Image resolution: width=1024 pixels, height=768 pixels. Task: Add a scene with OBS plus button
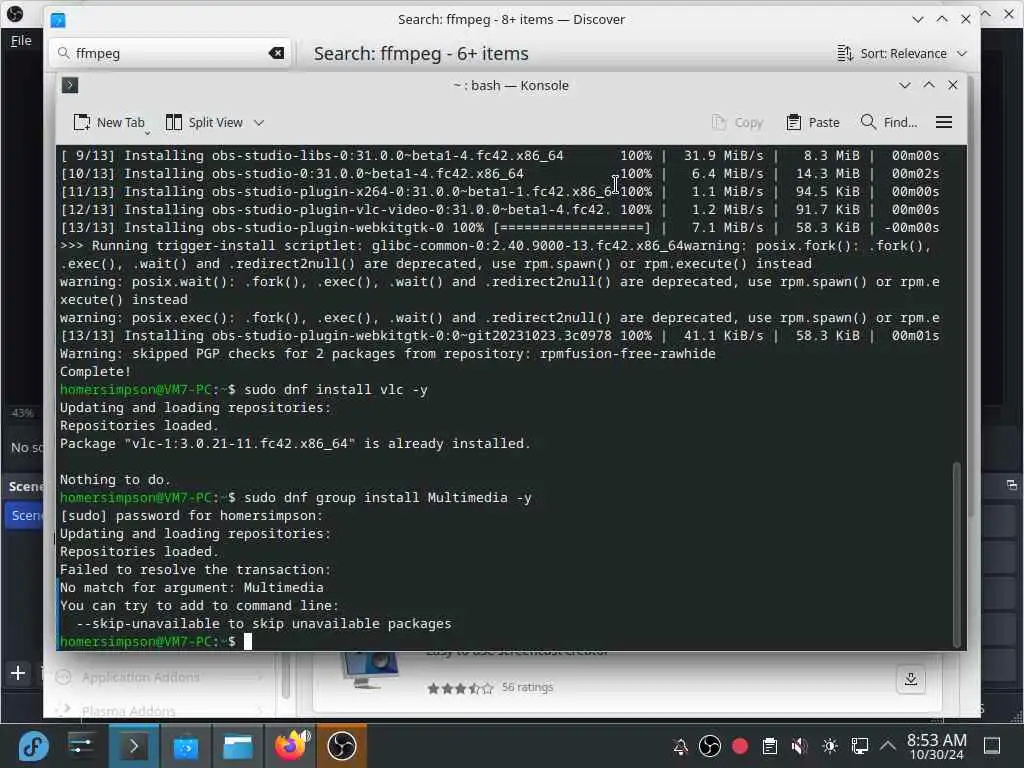coord(18,673)
